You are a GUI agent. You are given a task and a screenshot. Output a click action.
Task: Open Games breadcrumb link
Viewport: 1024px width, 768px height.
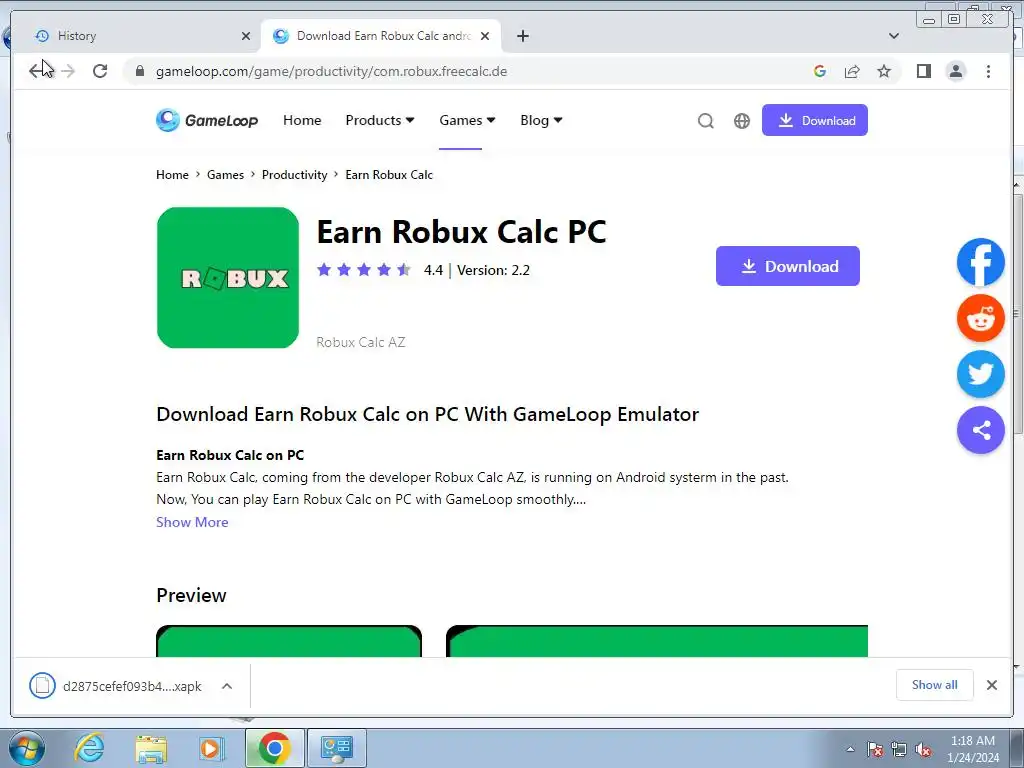coord(225,174)
